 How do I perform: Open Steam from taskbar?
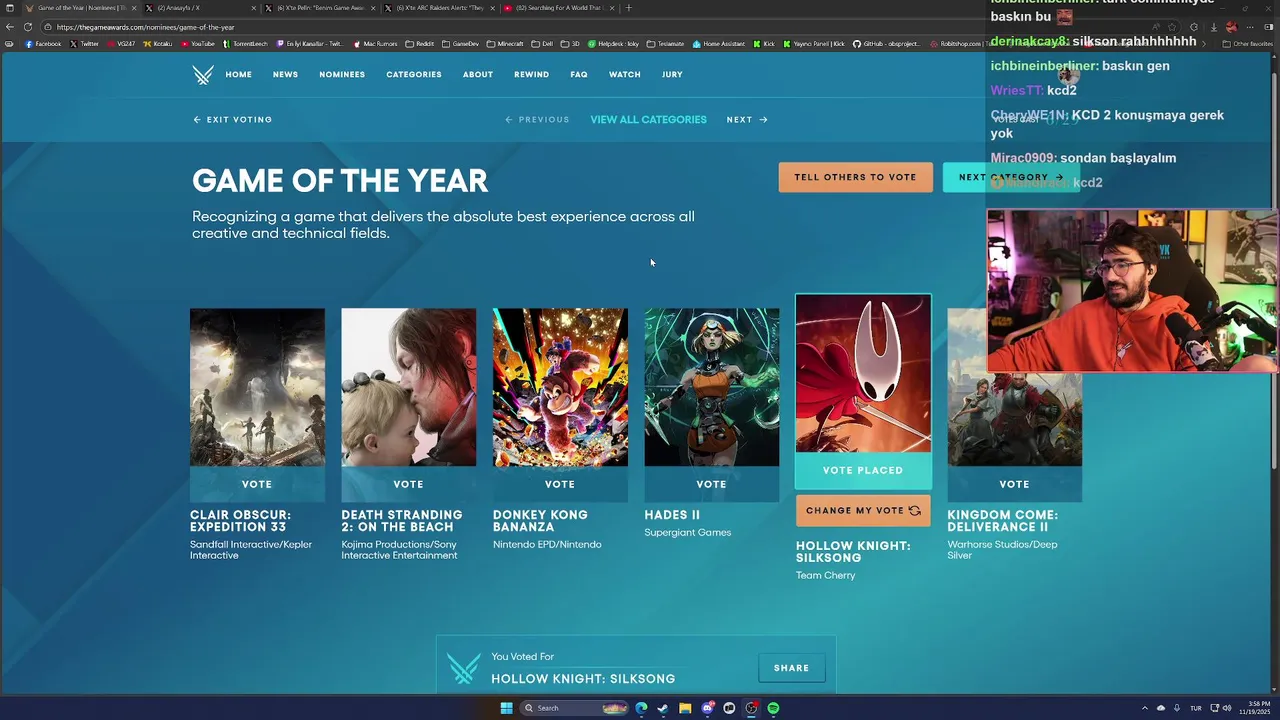point(663,708)
